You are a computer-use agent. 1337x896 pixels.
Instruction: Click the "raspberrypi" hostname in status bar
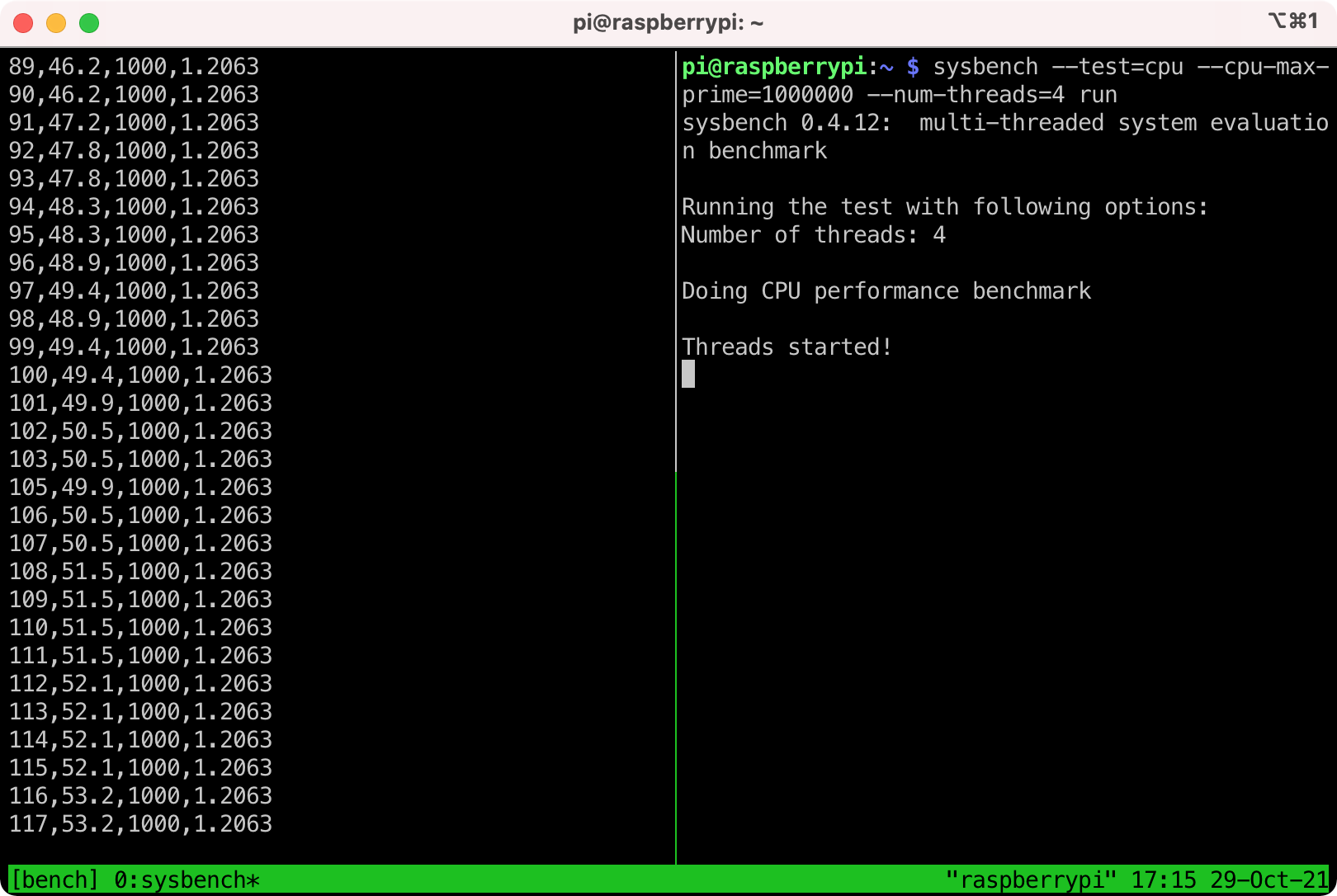[1031, 880]
